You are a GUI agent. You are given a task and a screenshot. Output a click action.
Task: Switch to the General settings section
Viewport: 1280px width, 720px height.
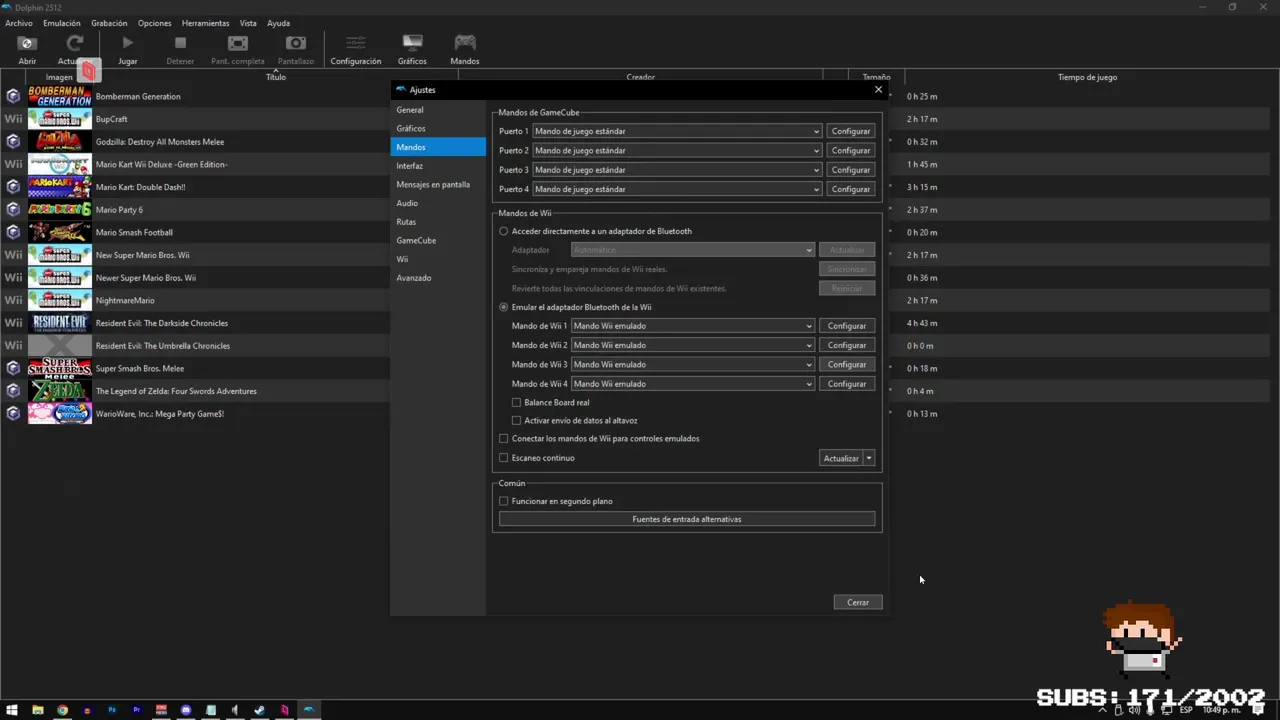coord(438,110)
